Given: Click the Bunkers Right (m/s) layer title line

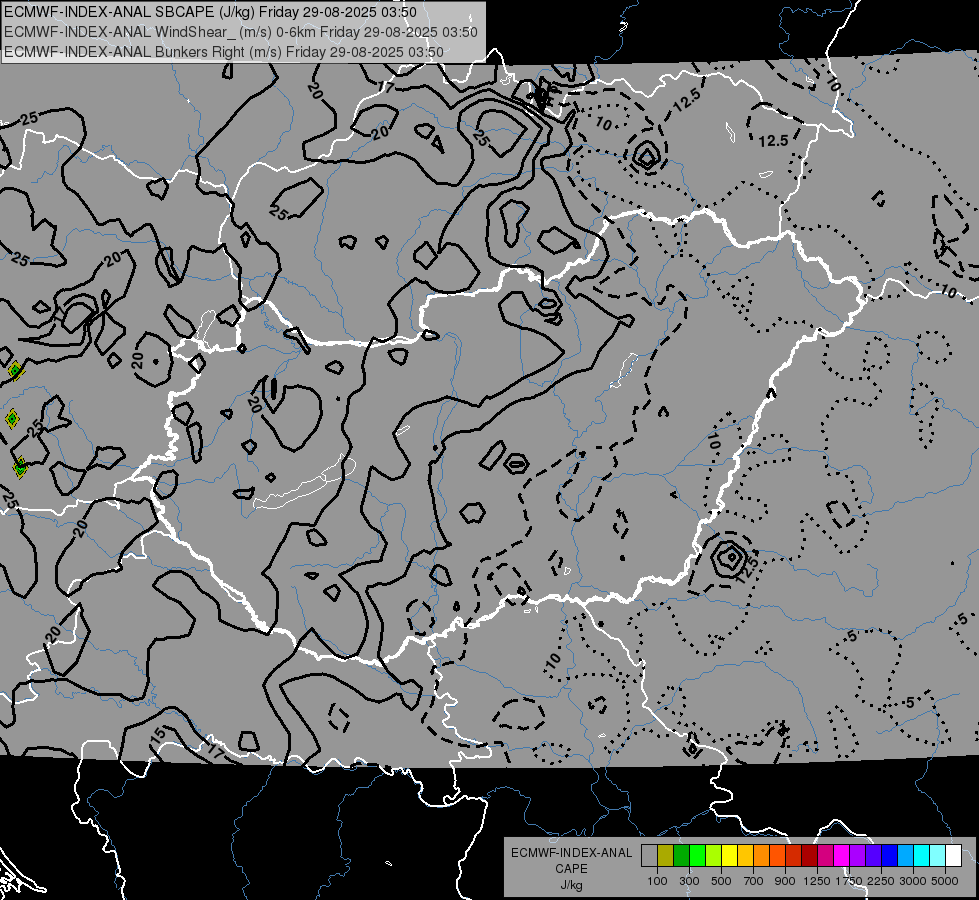Looking at the screenshot, I should (x=224, y=52).
